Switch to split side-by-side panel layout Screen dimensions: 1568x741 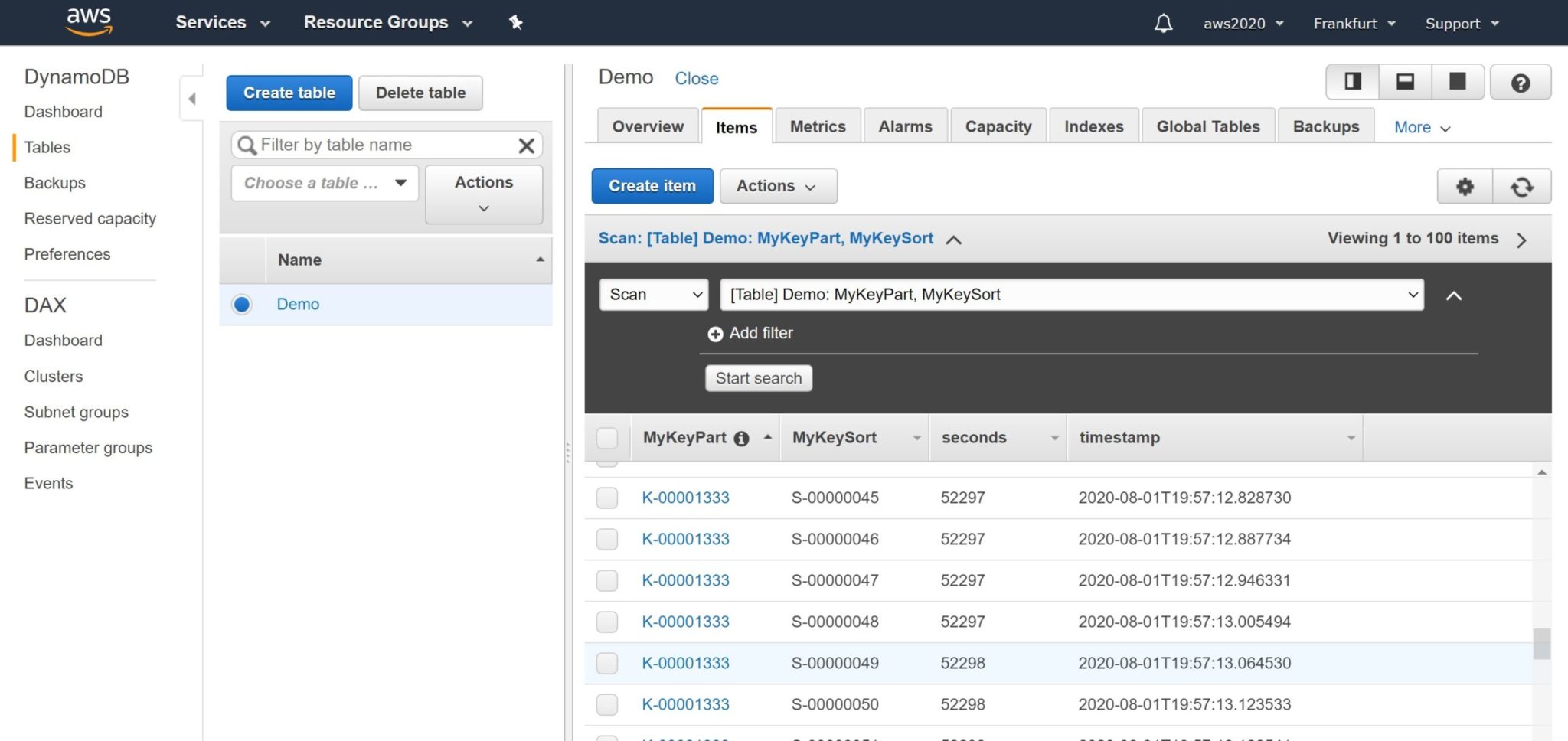coord(1353,82)
